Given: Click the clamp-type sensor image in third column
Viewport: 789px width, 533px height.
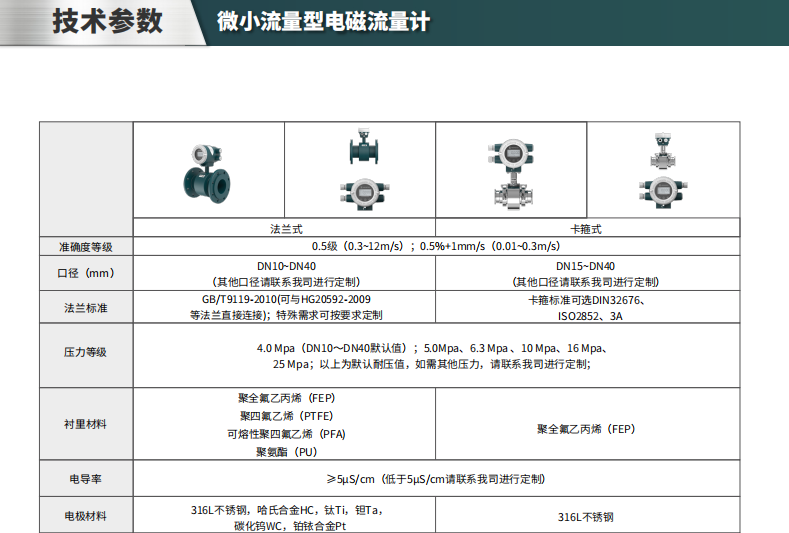Looking at the screenshot, I should click(511, 170).
